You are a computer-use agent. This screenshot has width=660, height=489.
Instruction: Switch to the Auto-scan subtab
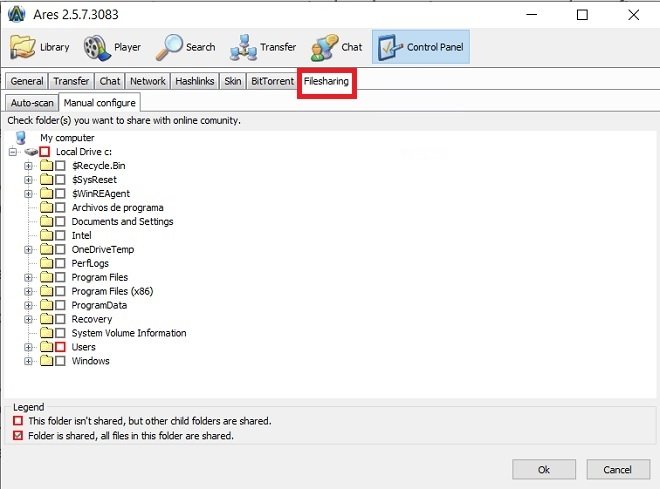[32, 103]
